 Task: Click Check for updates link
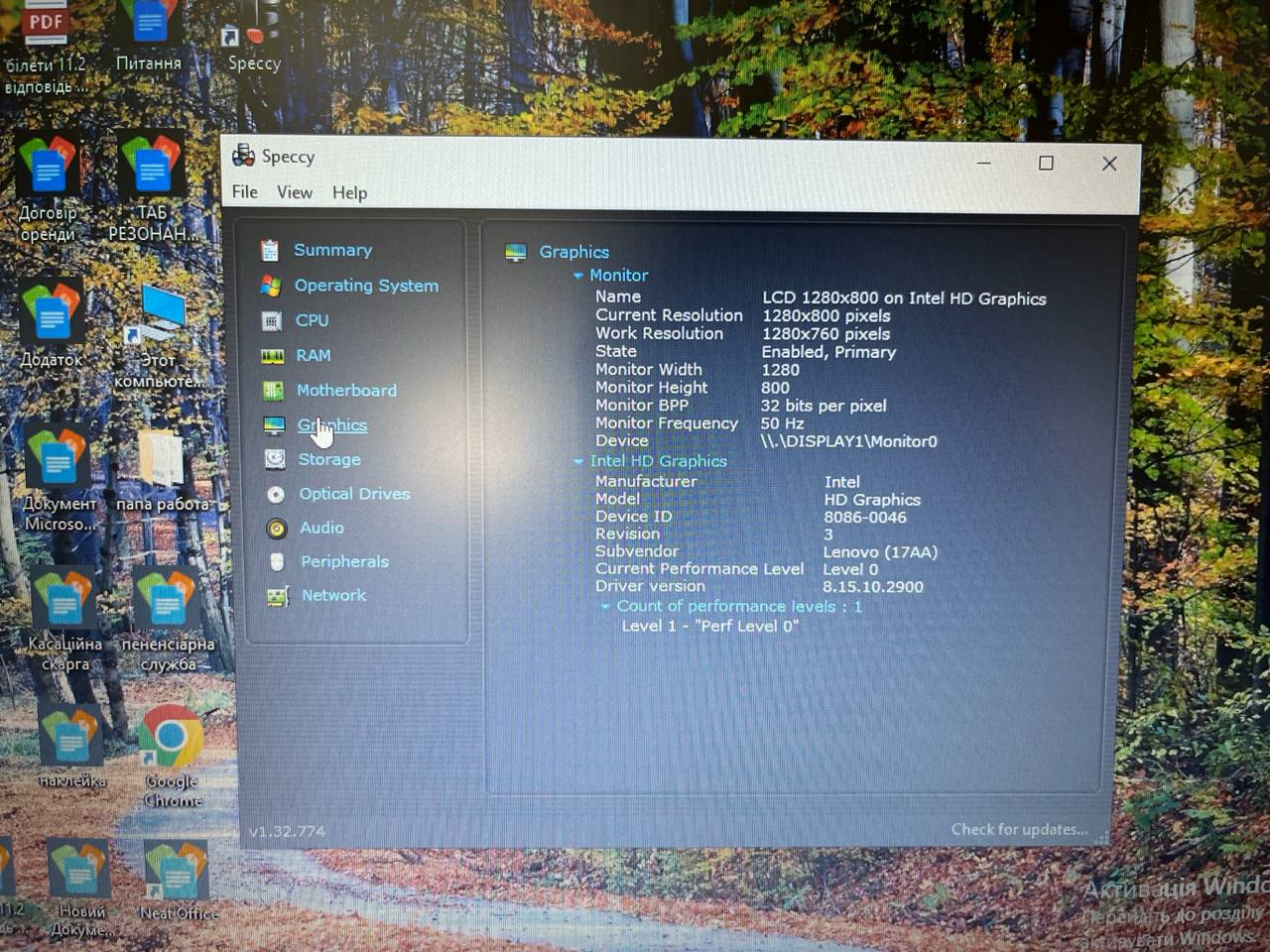[x=1020, y=829]
